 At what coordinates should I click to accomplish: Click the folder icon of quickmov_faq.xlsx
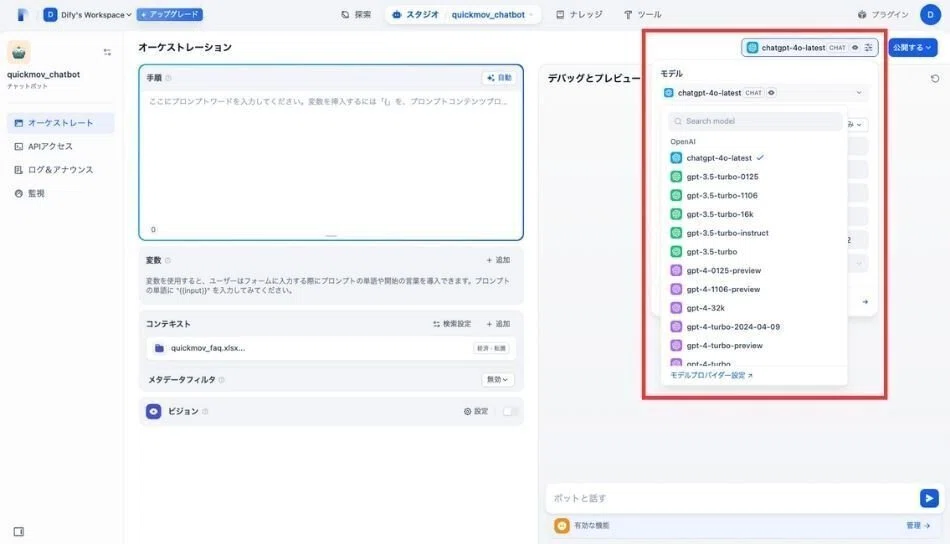coord(159,348)
